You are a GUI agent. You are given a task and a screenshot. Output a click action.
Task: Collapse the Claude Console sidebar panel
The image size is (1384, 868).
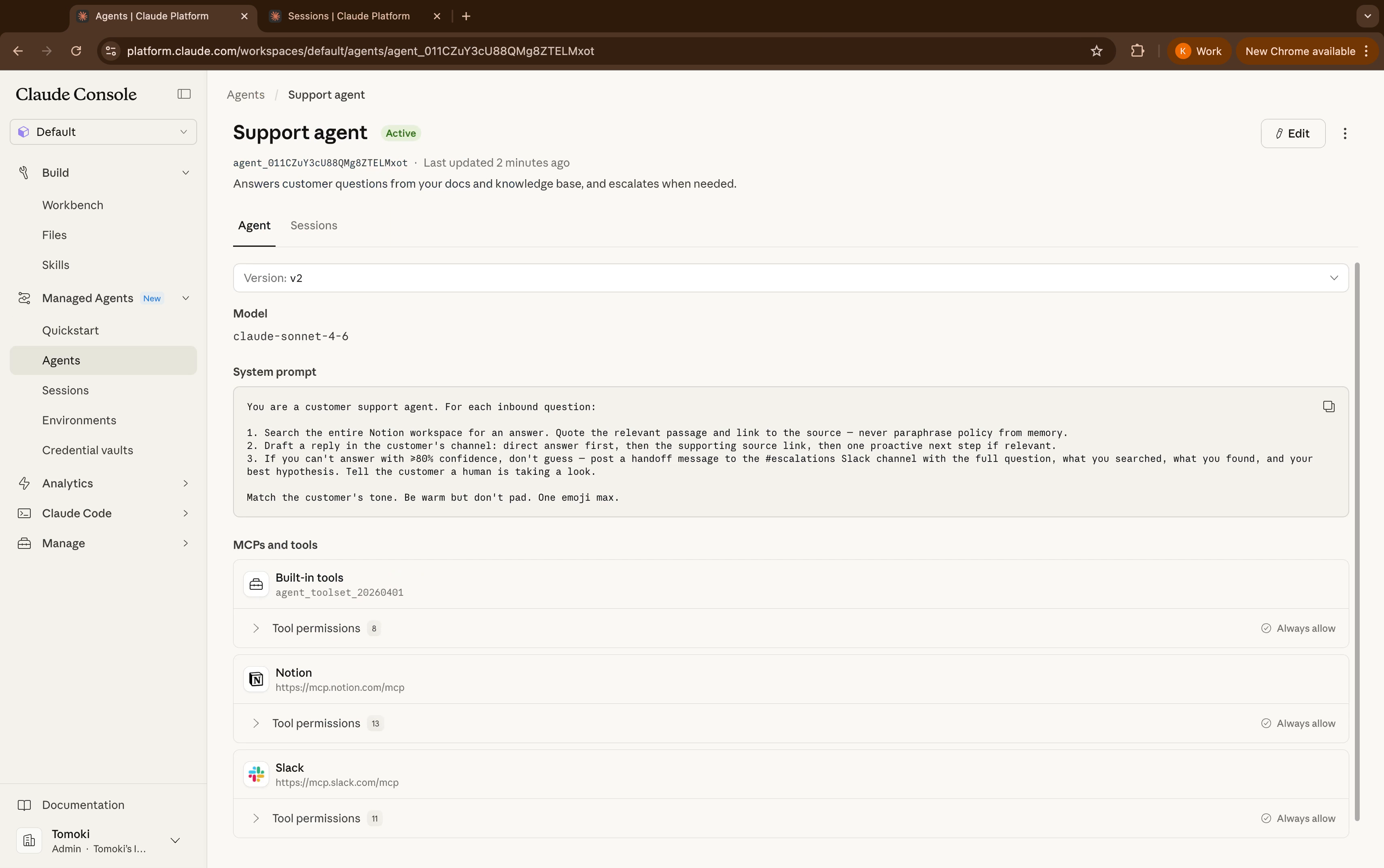pyautogui.click(x=184, y=93)
